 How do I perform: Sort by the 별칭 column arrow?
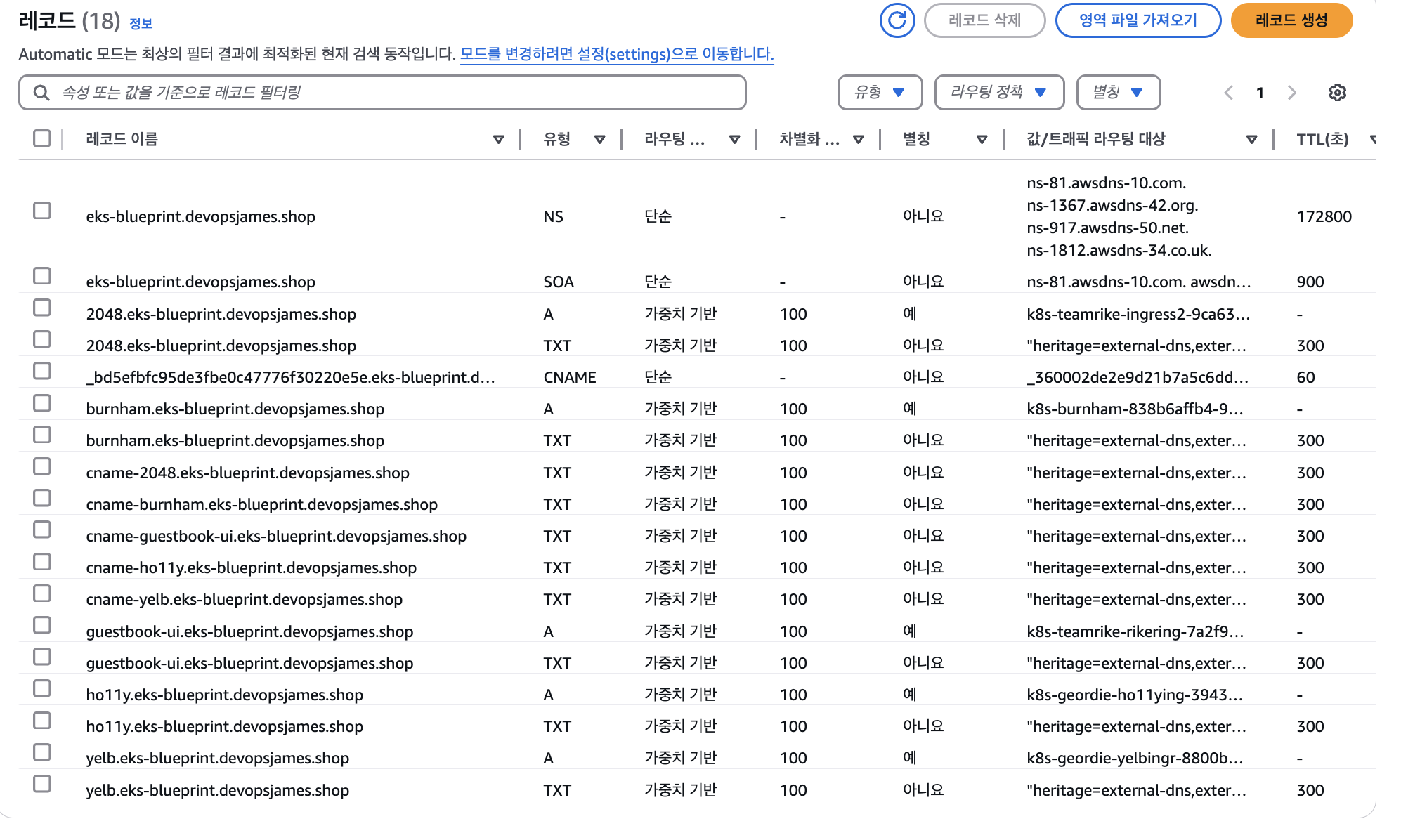982,140
